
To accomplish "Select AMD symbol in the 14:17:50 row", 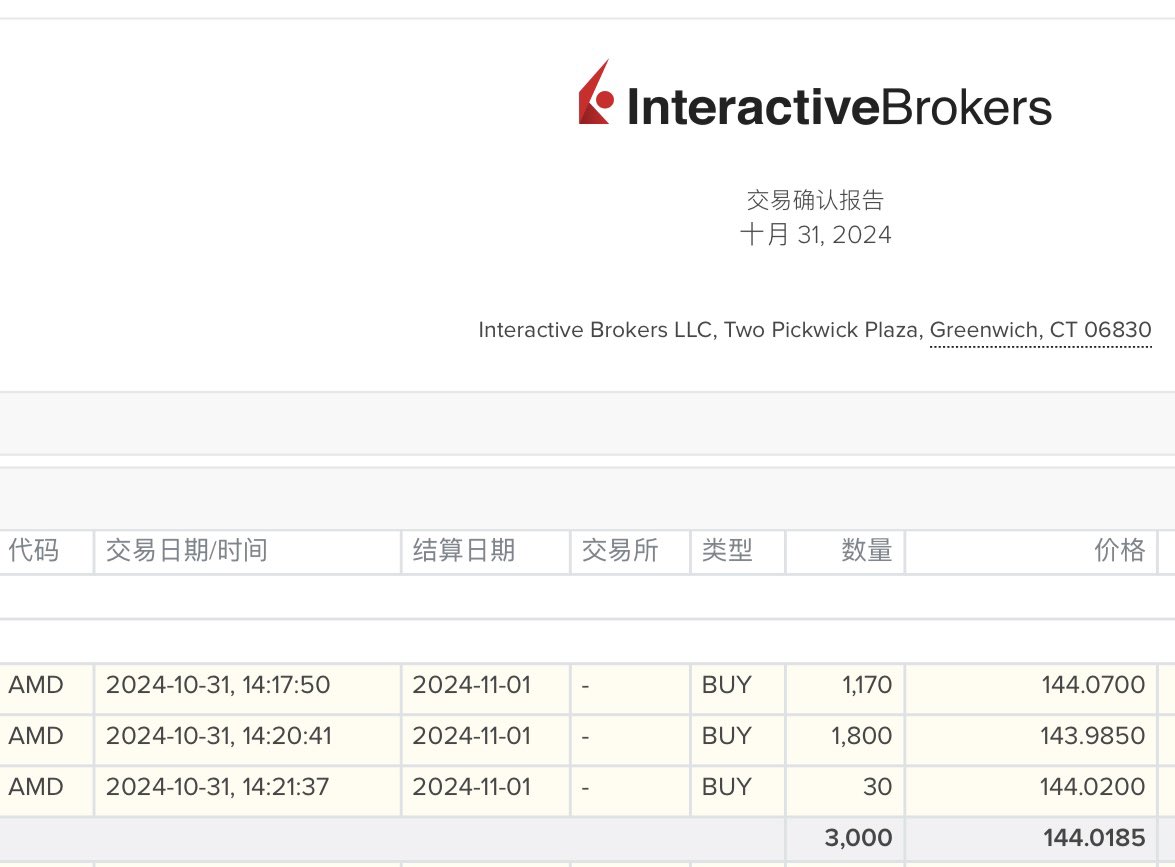I will [x=36, y=685].
